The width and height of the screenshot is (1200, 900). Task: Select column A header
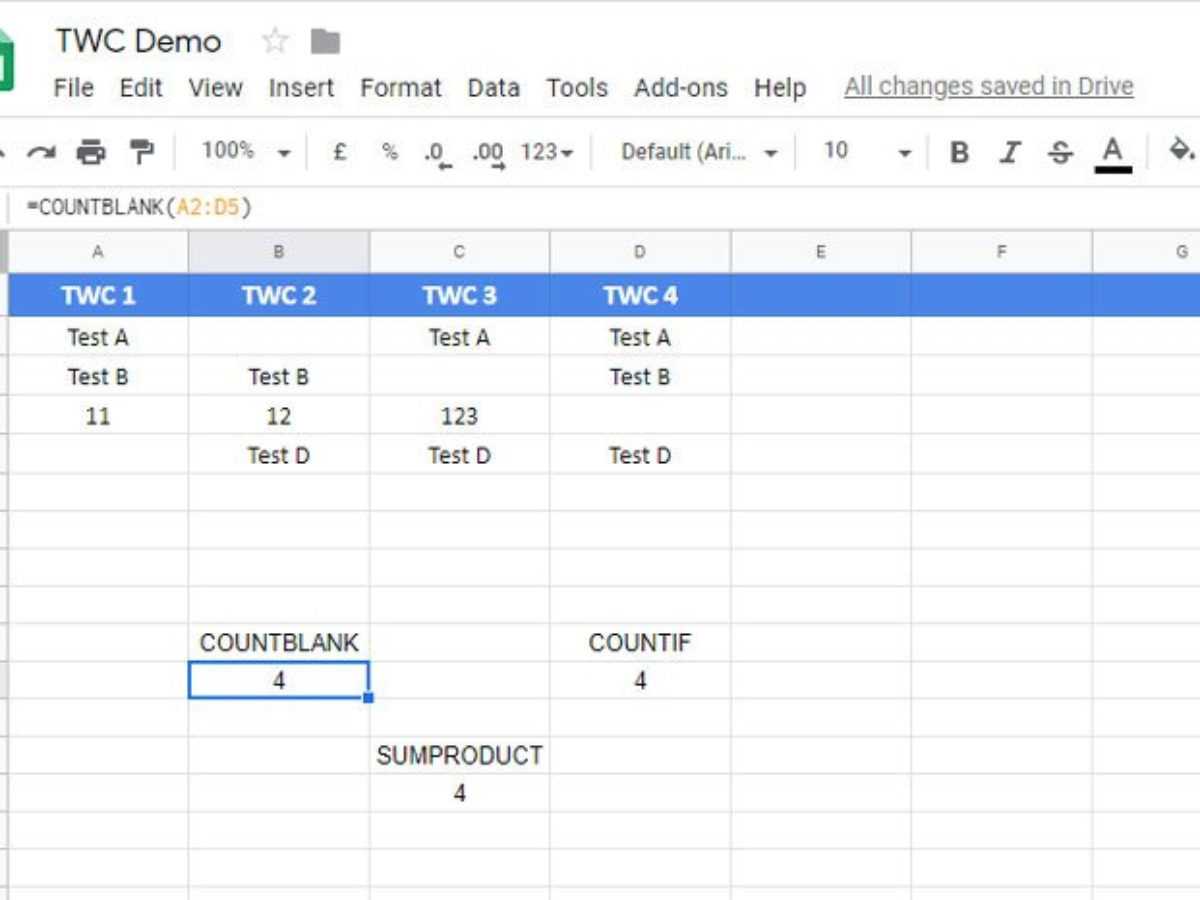pos(98,252)
